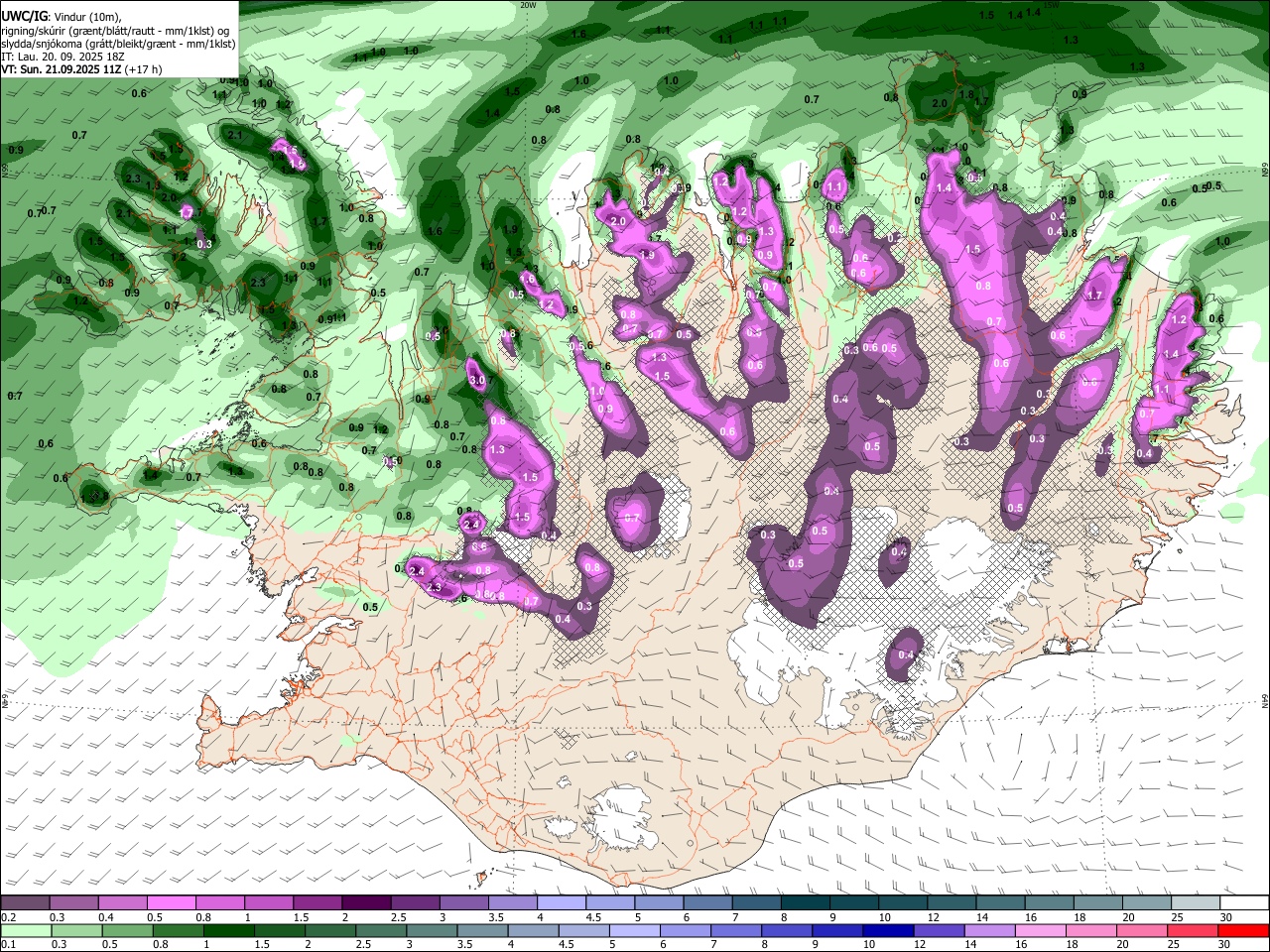Click the 4–4.5 rain legend swatch

point(533,930)
